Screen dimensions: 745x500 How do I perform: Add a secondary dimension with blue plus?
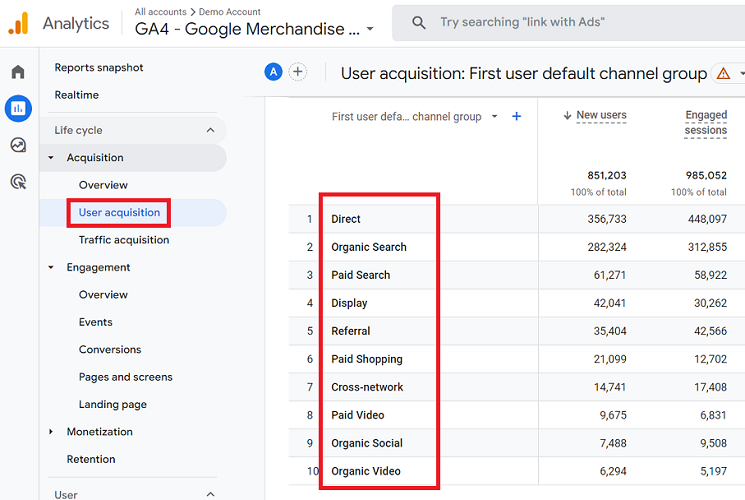click(x=516, y=116)
